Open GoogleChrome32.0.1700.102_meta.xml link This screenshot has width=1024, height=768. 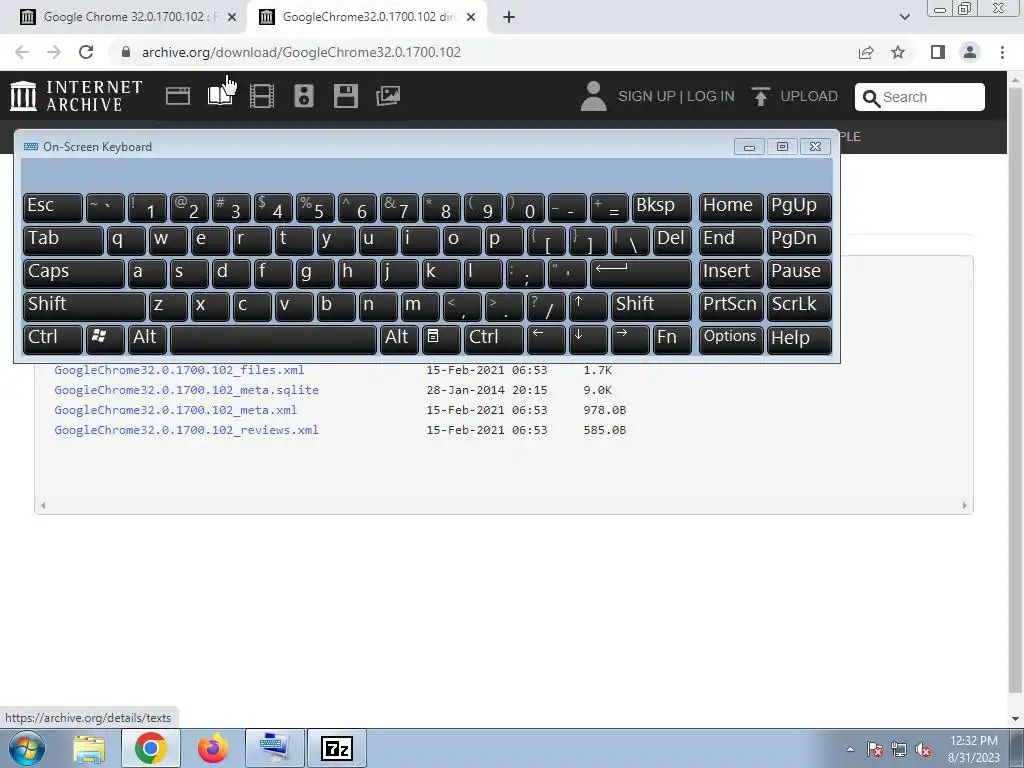pyautogui.click(x=176, y=410)
